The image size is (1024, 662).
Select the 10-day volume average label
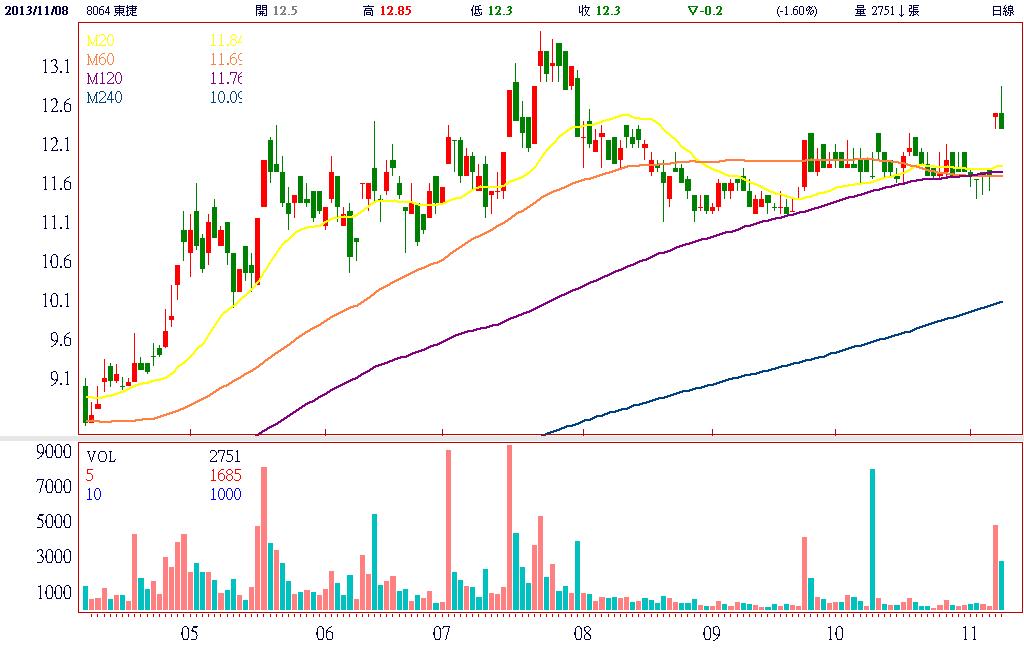point(94,494)
